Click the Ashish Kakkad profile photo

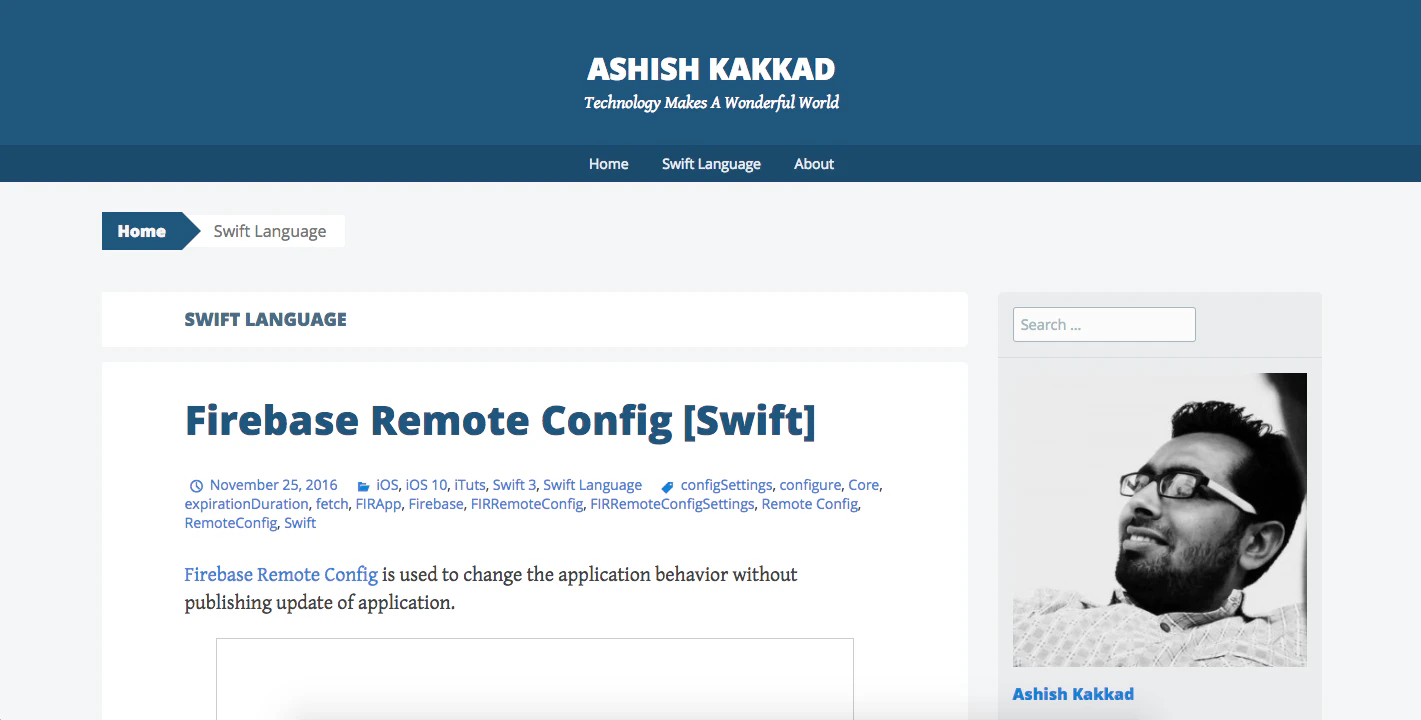pos(1159,519)
